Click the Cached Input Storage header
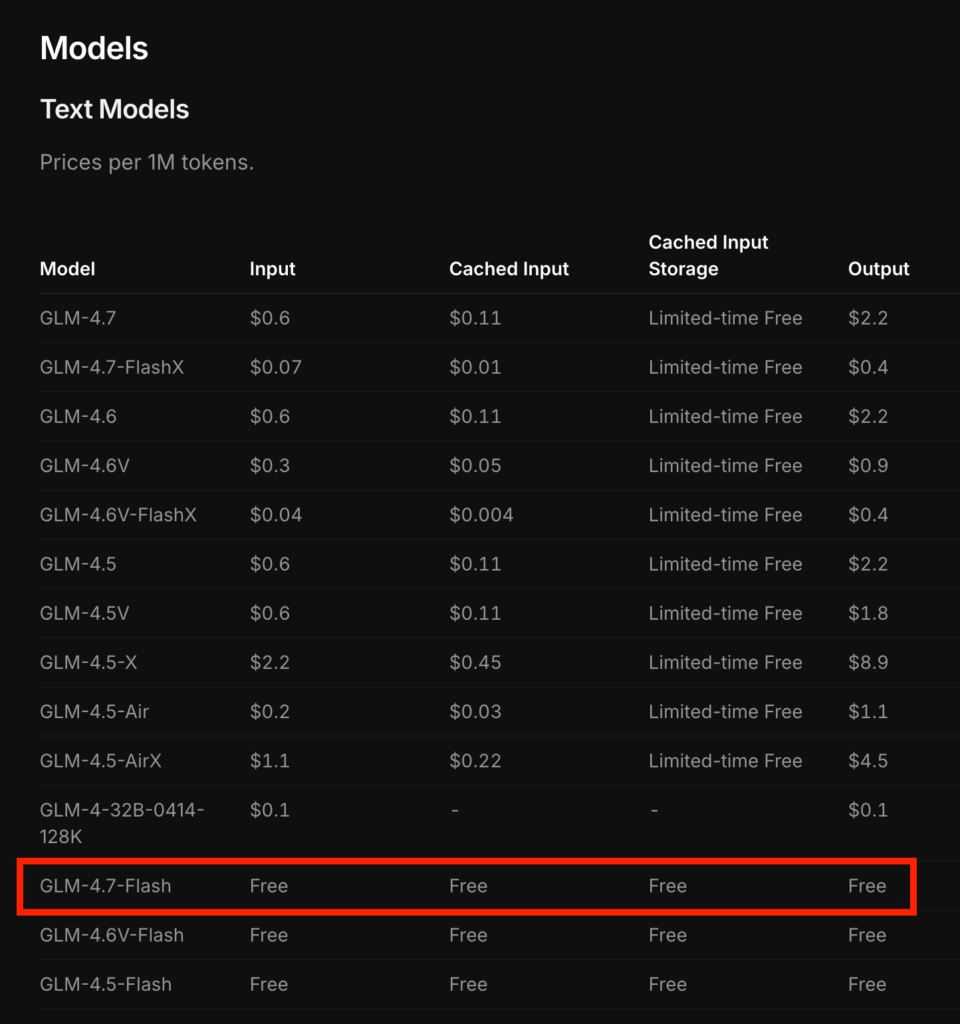Screen dimensions: 960x1024 708,255
